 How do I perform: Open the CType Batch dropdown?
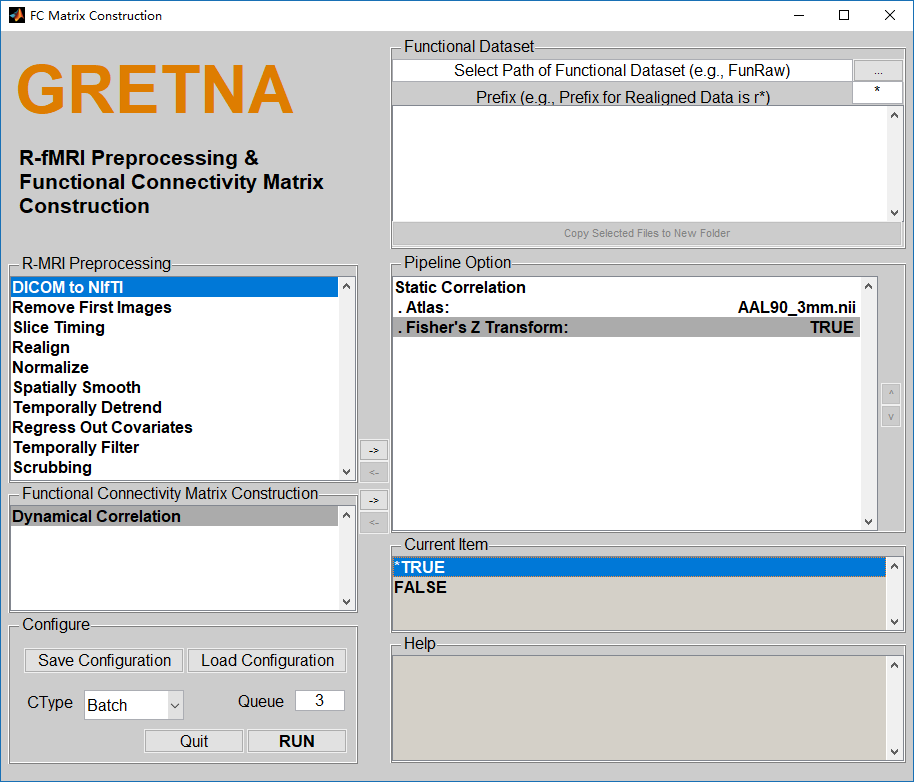point(134,705)
